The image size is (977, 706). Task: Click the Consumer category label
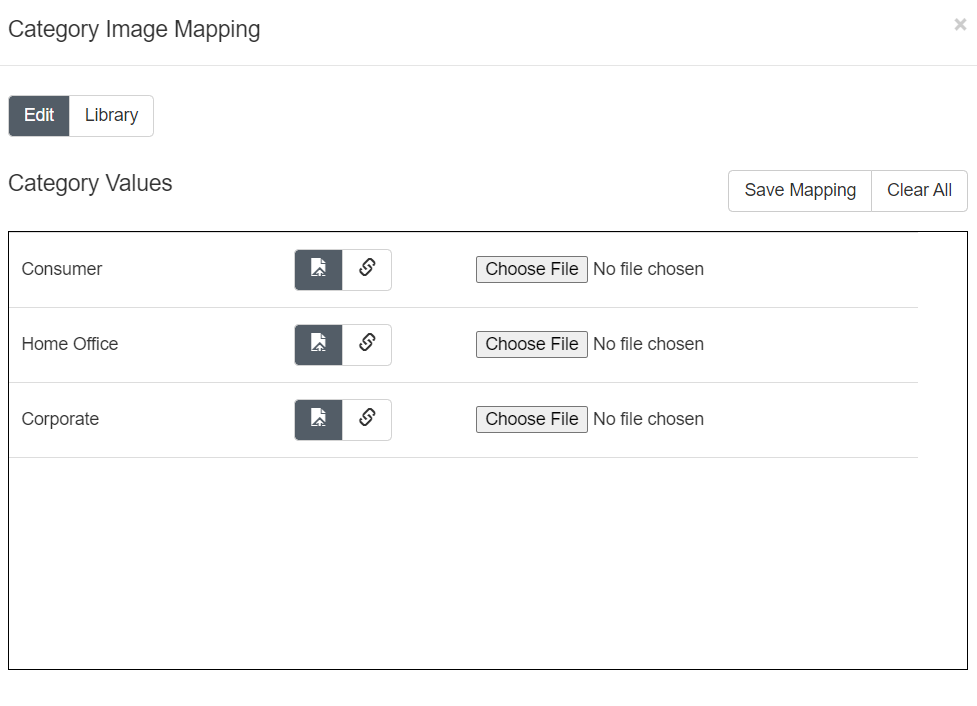[x=62, y=269]
